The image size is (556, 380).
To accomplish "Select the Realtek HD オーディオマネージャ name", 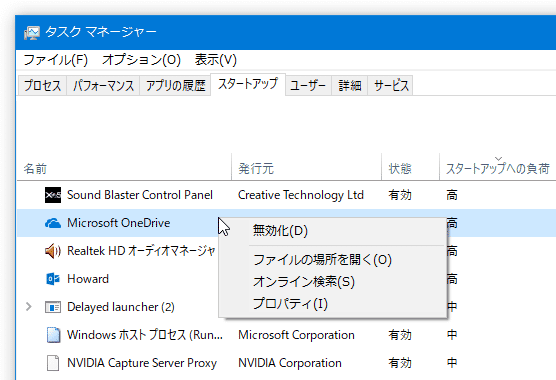I will [x=141, y=251].
